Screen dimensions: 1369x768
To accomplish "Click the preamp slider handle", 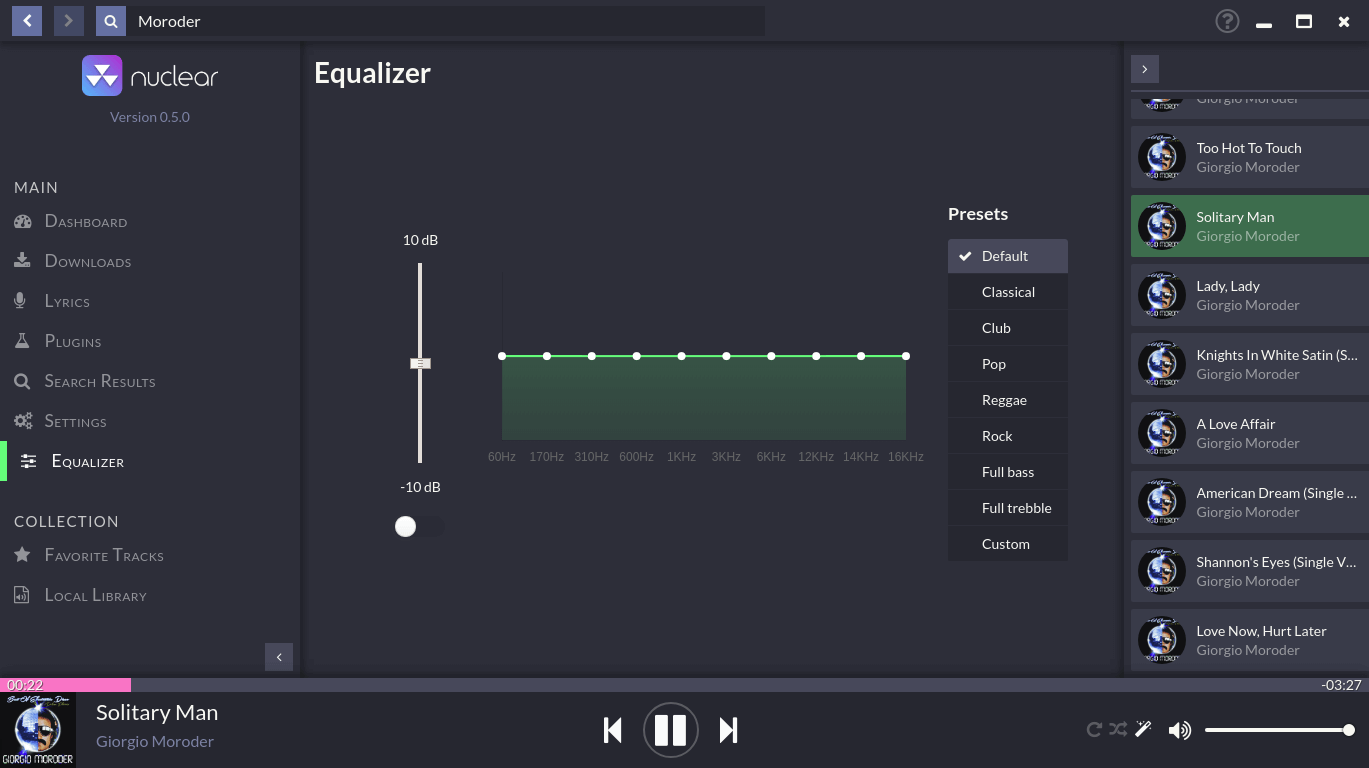I will [420, 363].
